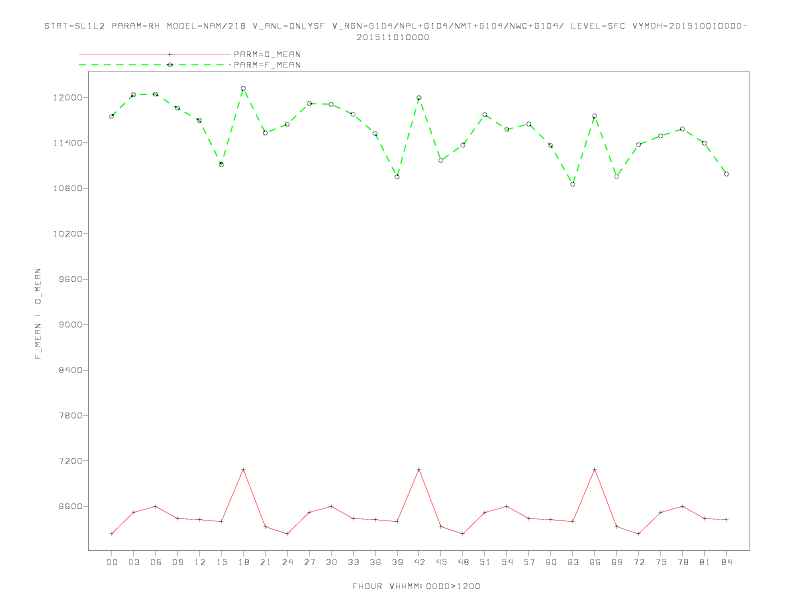
Task: Click the 7800 y-axis tick label
Action: pos(70,416)
